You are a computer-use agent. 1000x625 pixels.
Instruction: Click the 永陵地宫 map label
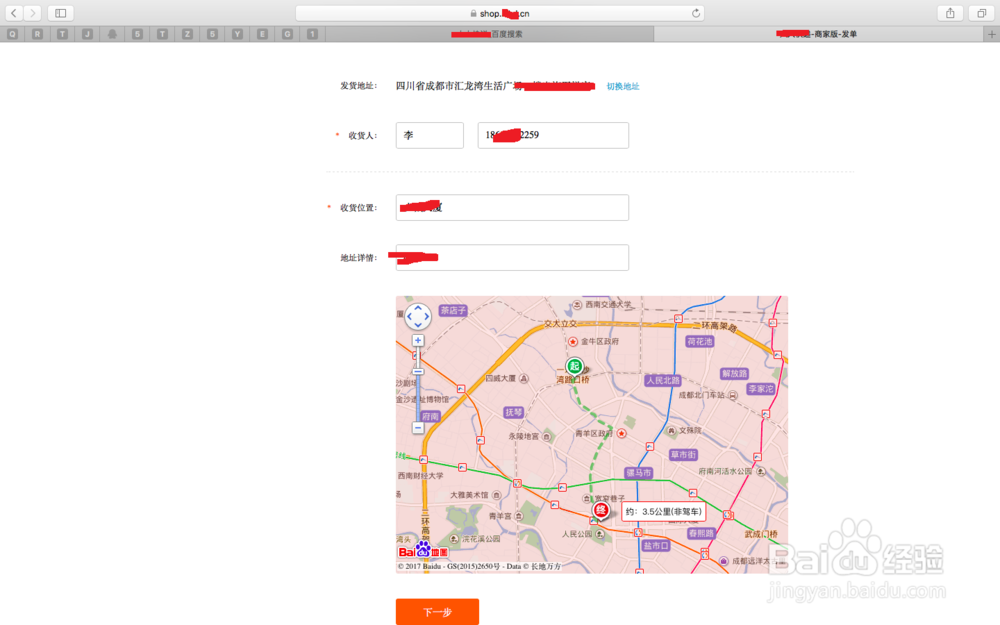pos(524,436)
